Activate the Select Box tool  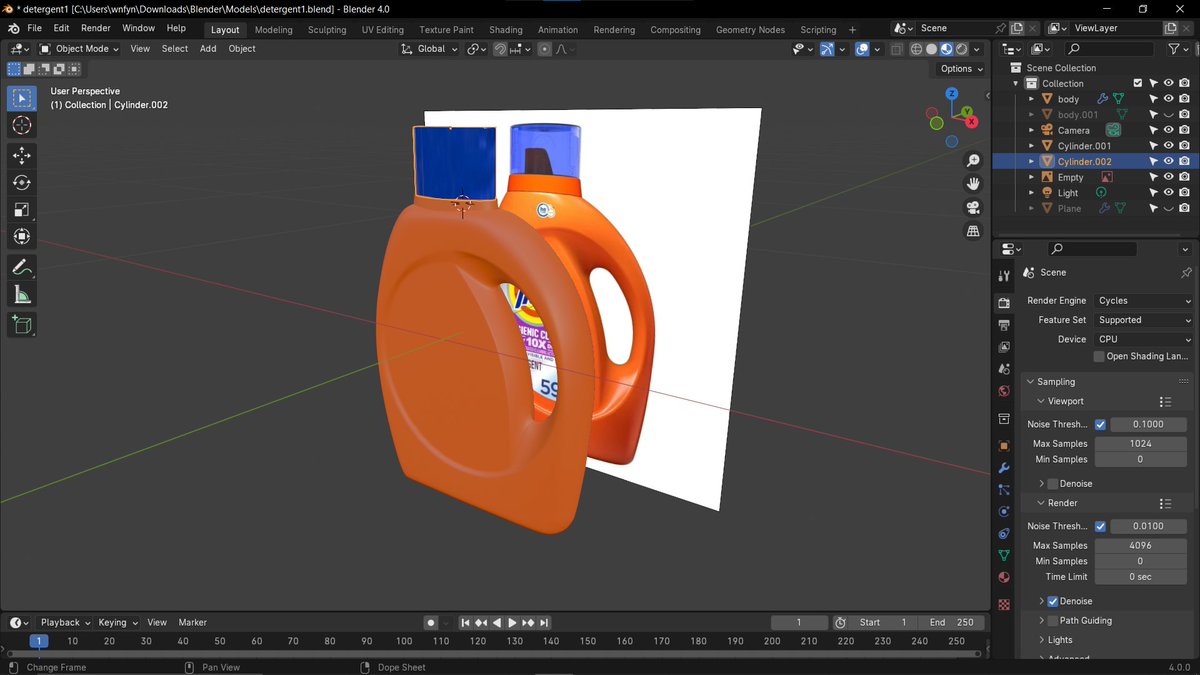click(22, 98)
